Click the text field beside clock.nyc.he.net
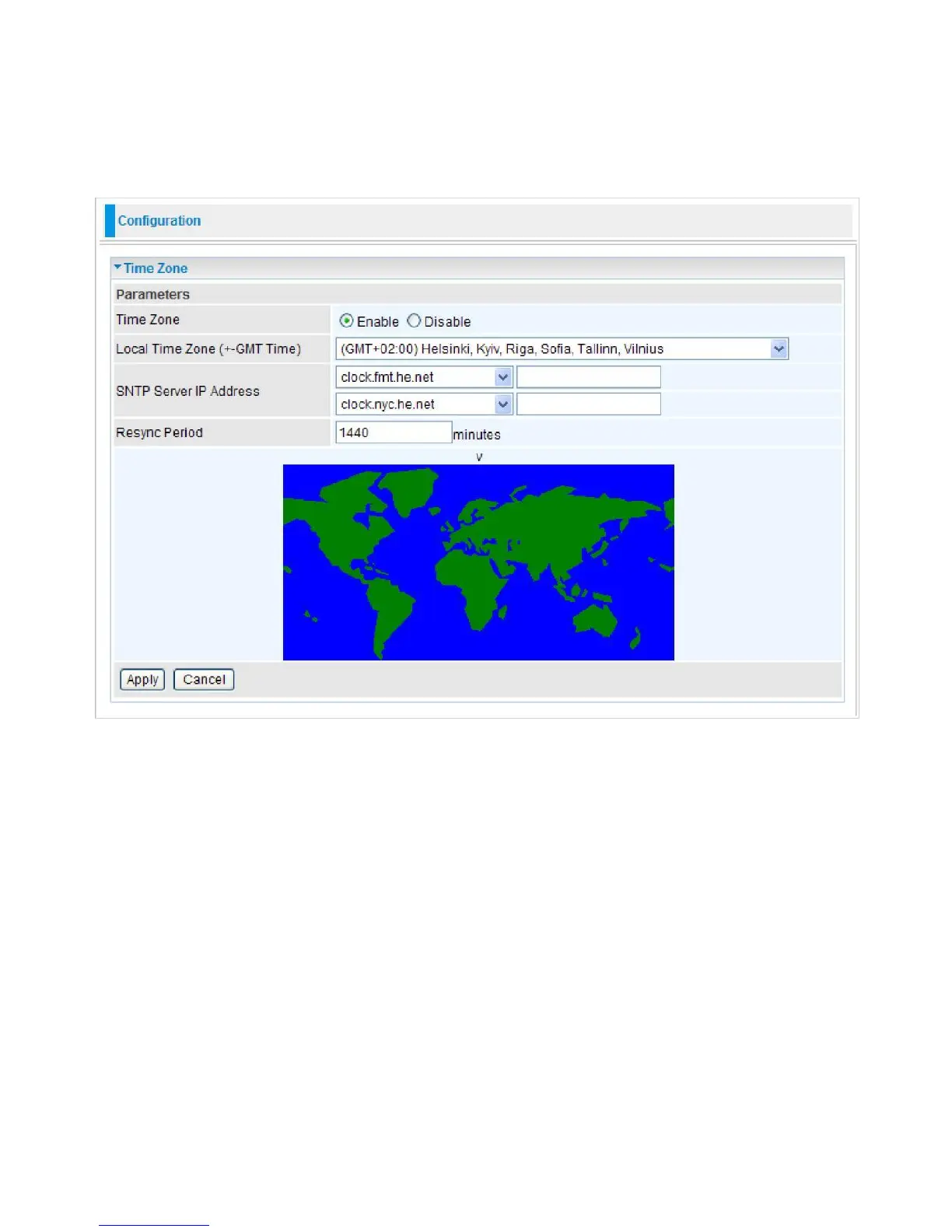Viewport: 952px width, 1232px height. point(589,404)
